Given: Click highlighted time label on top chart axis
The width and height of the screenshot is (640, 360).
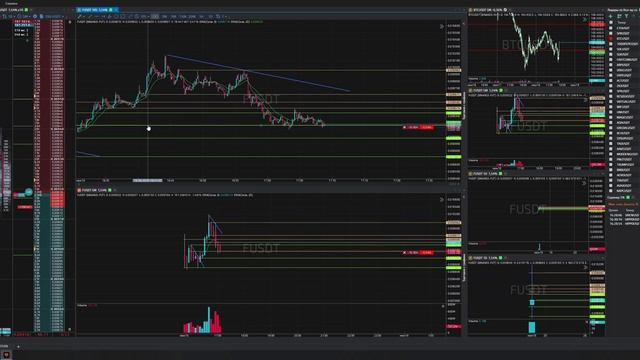Looking at the screenshot, I should (x=147, y=180).
